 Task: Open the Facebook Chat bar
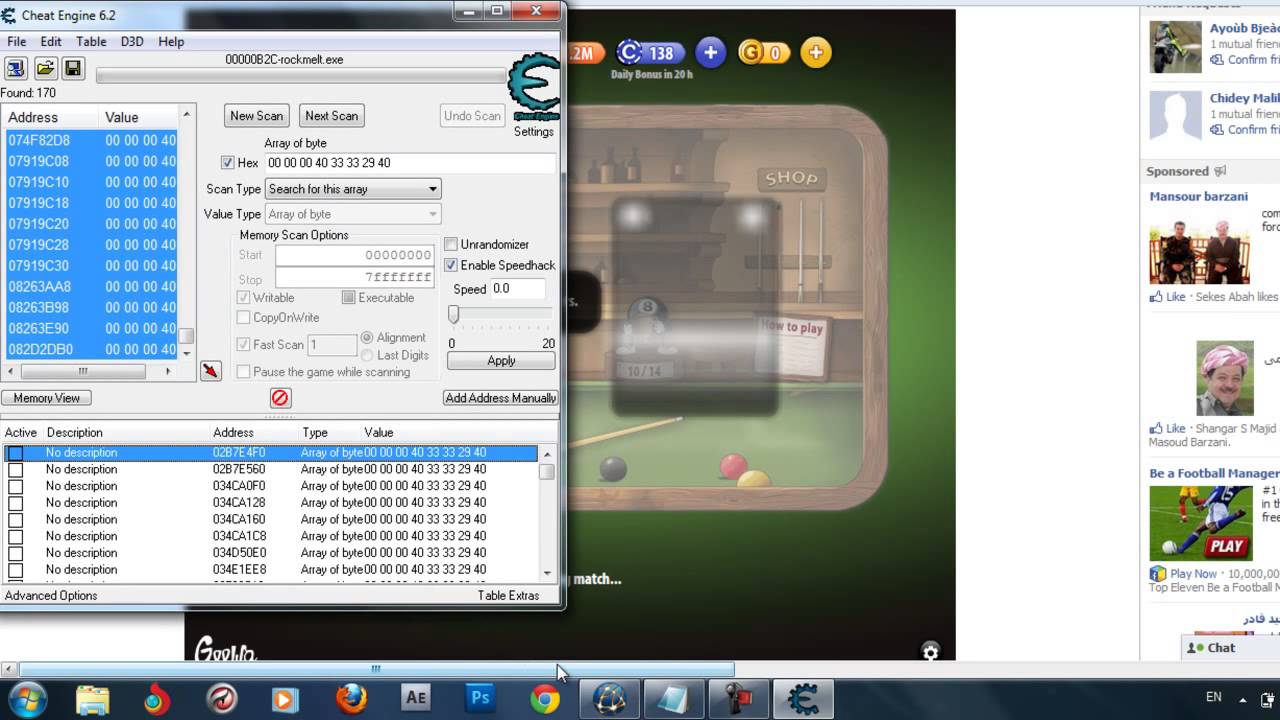(x=1230, y=648)
